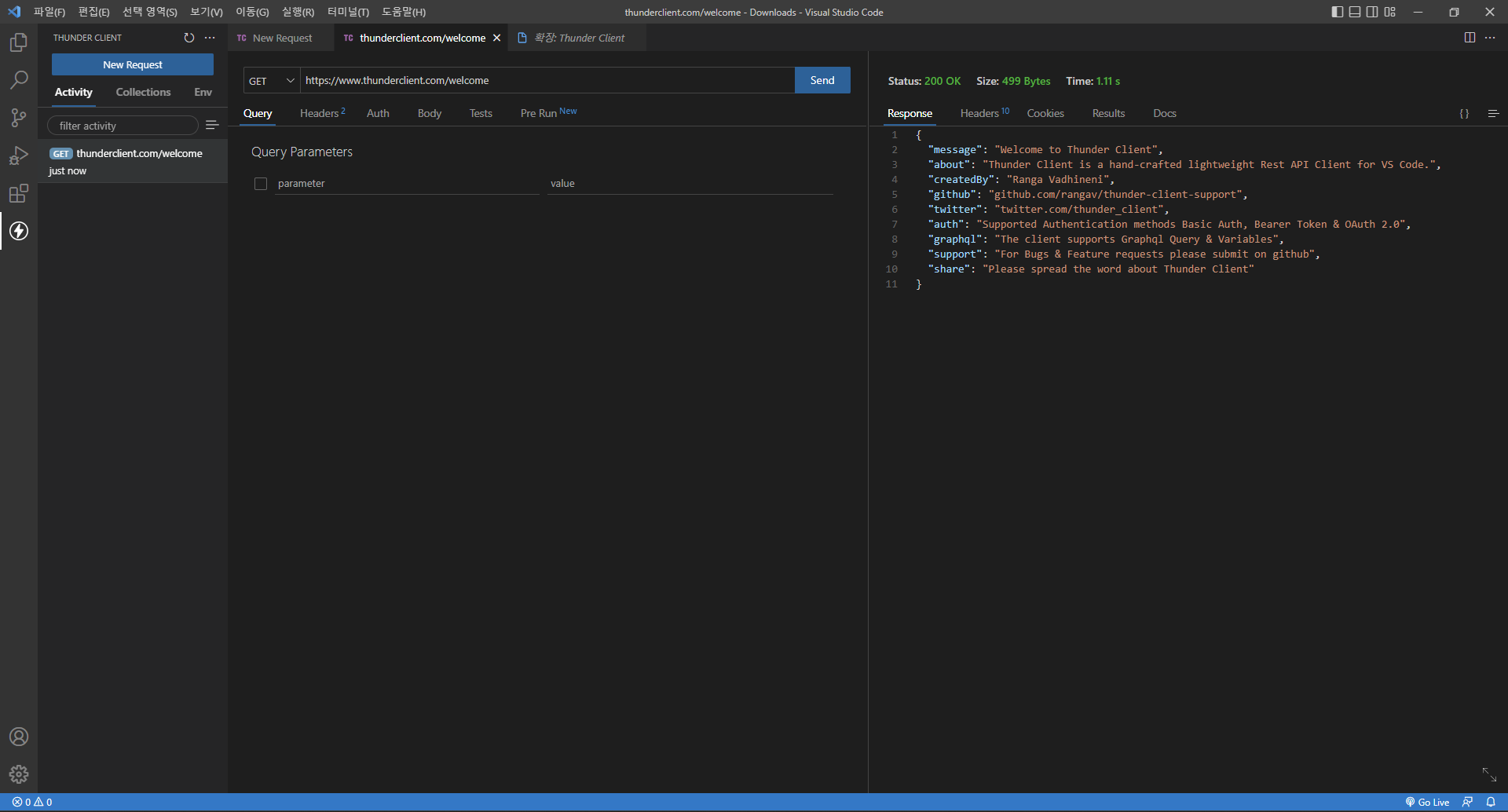
Task: Click the New Request button
Action: coord(133,64)
